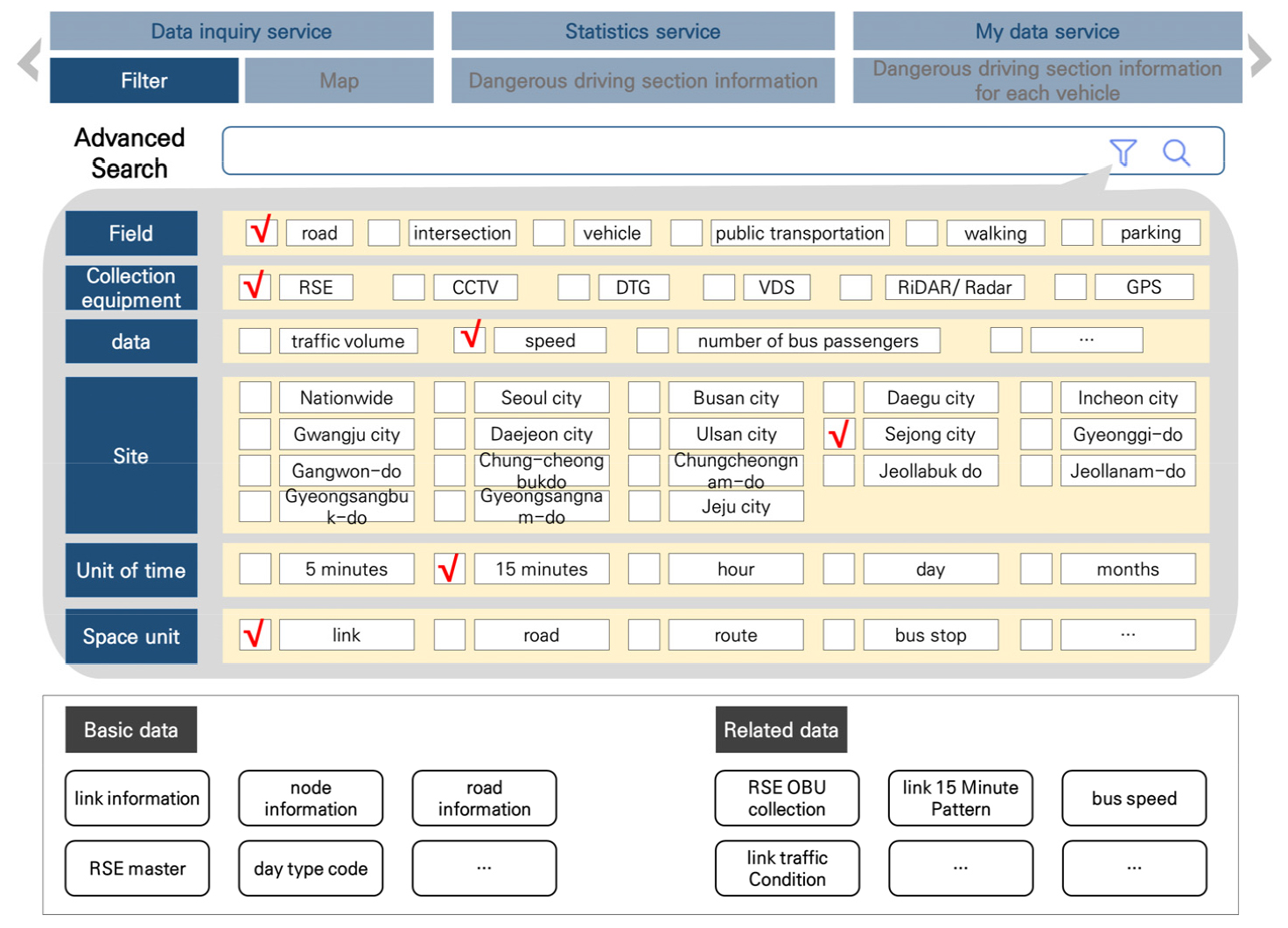Uncheck the speed data checkbox
1288x928 pixels.
[470, 340]
